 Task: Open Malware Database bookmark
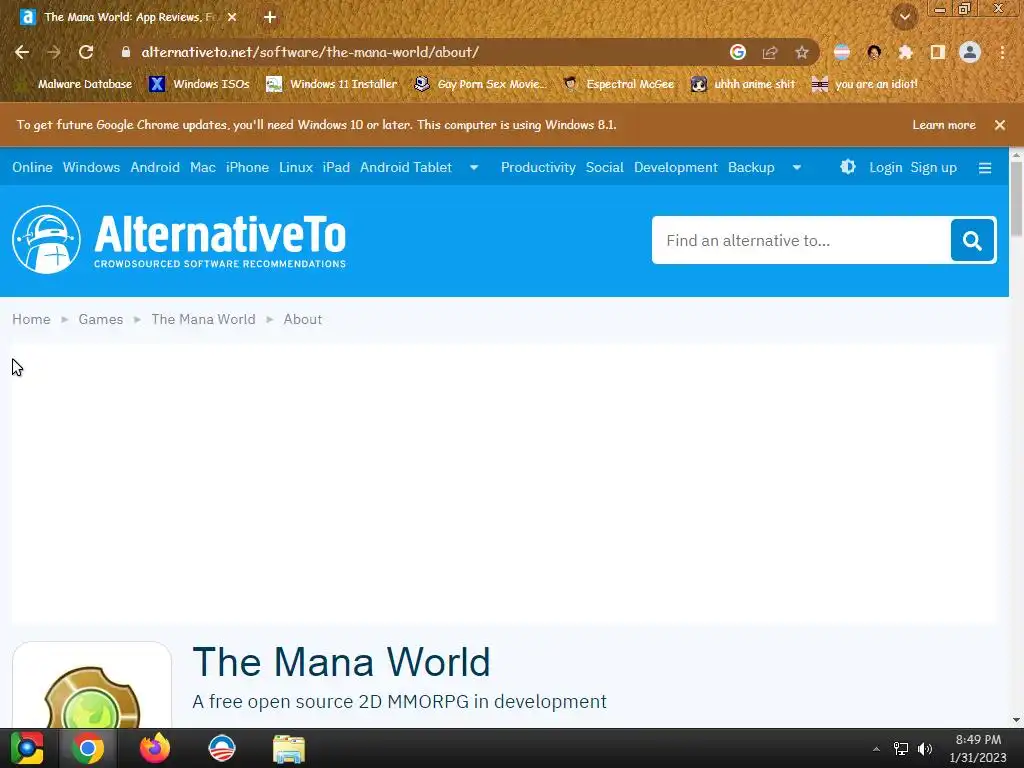pyautogui.click(x=76, y=84)
